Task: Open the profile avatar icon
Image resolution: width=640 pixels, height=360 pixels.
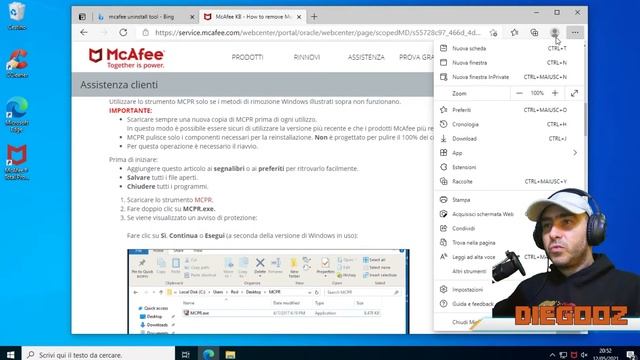Action: (554, 32)
